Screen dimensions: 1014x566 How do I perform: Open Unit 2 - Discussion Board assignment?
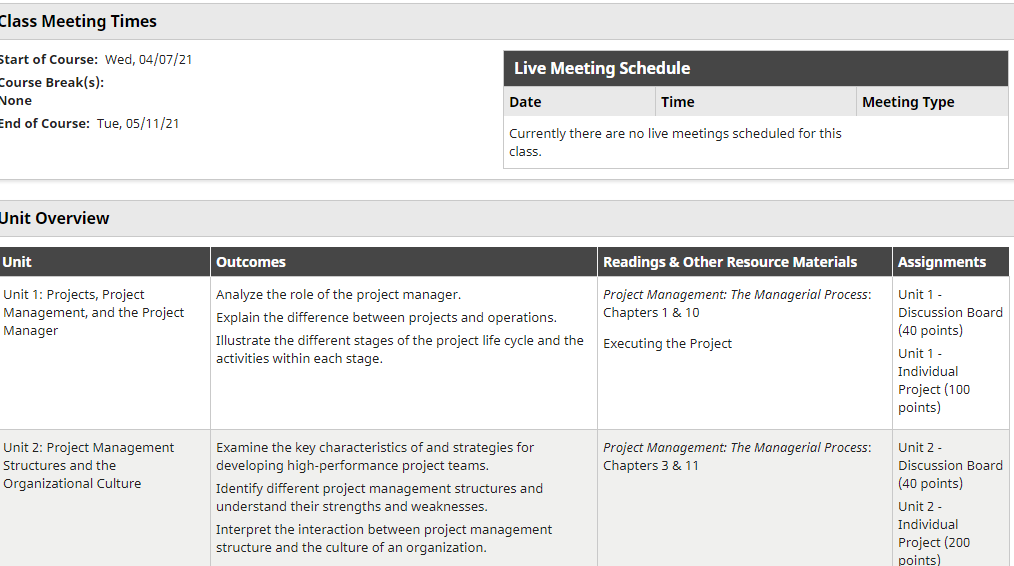[x=950, y=466]
